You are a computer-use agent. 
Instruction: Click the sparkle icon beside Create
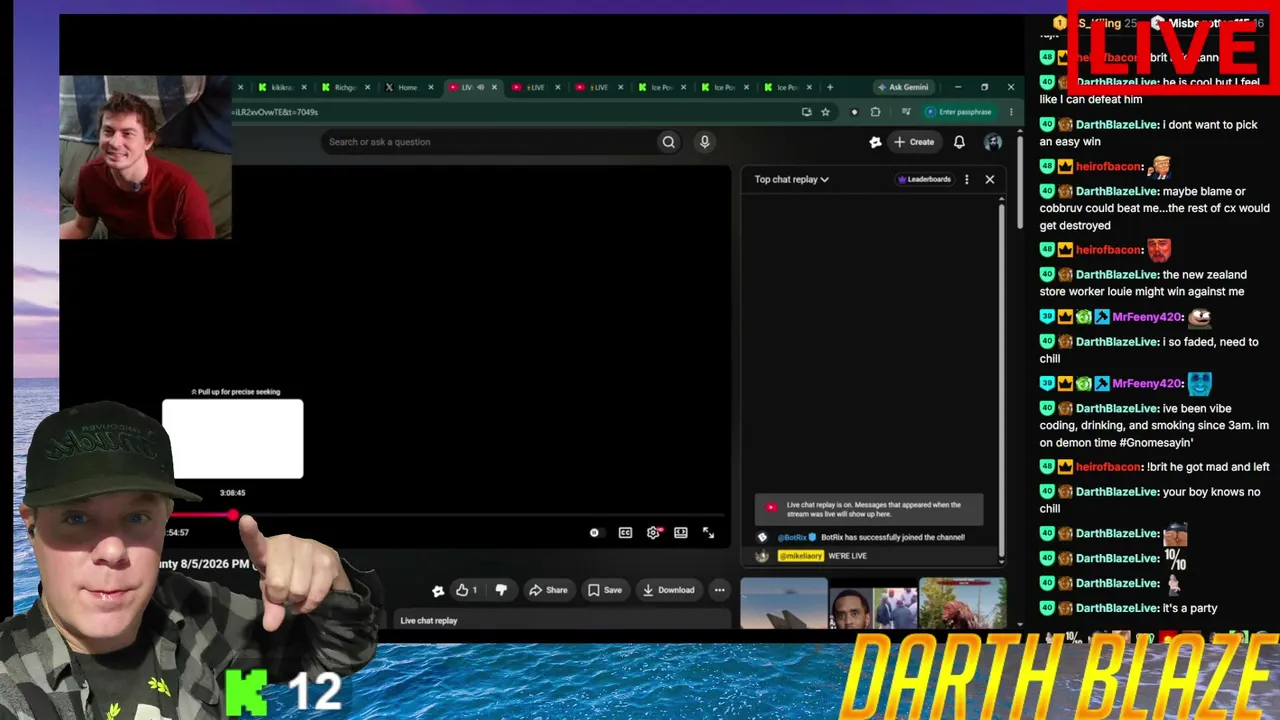tap(875, 142)
